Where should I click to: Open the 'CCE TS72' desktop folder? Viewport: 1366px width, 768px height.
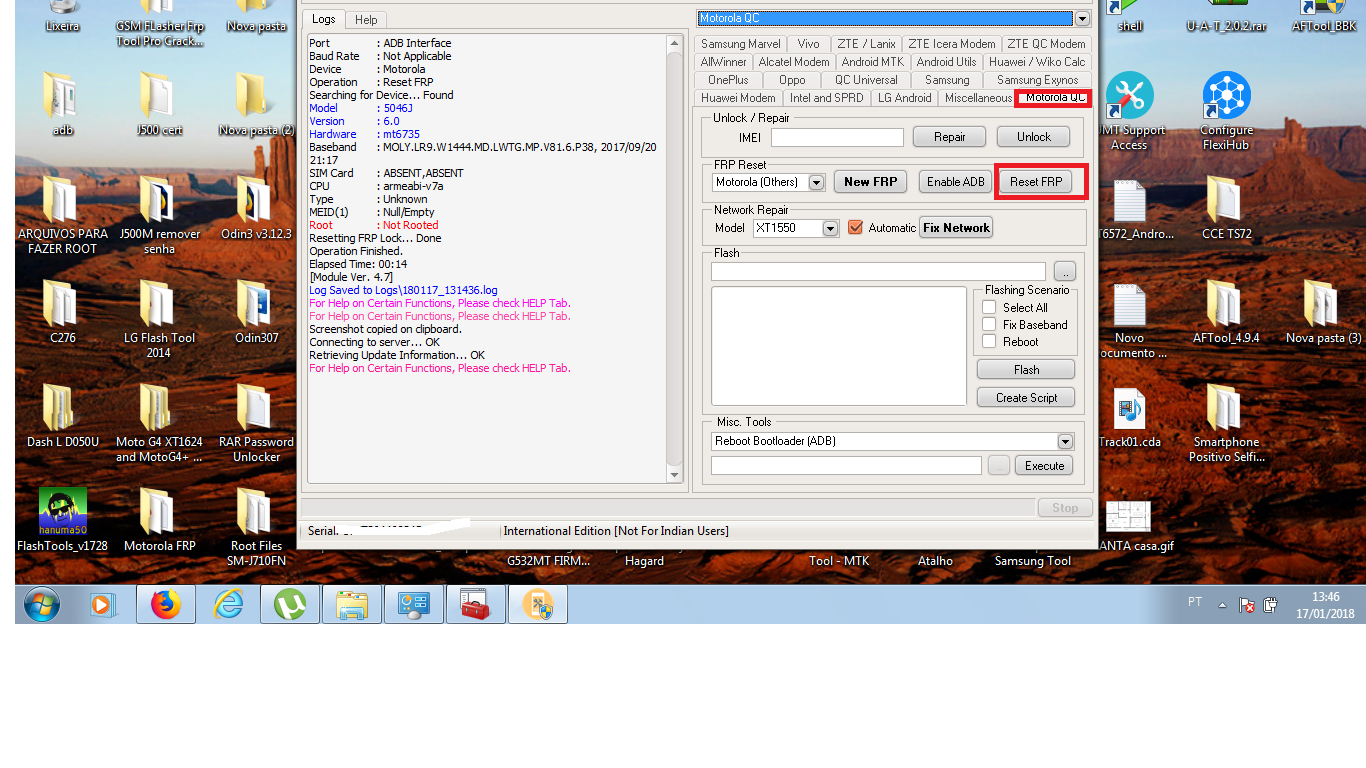point(1226,208)
